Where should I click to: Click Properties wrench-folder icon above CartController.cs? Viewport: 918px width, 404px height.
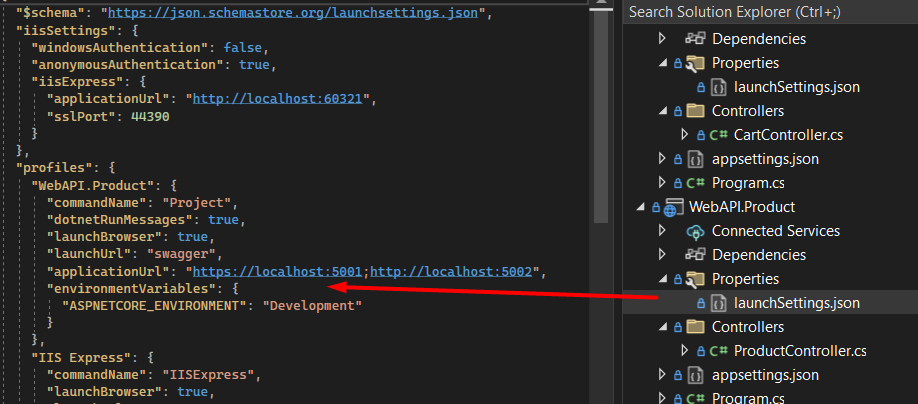(696, 63)
